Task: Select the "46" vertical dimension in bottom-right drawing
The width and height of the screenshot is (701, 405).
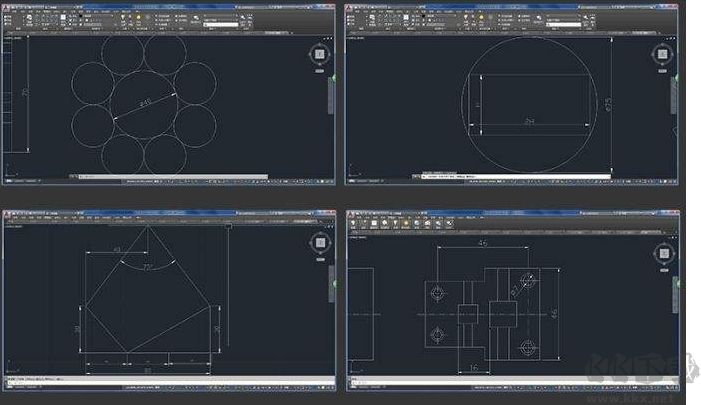Action: tap(554, 313)
